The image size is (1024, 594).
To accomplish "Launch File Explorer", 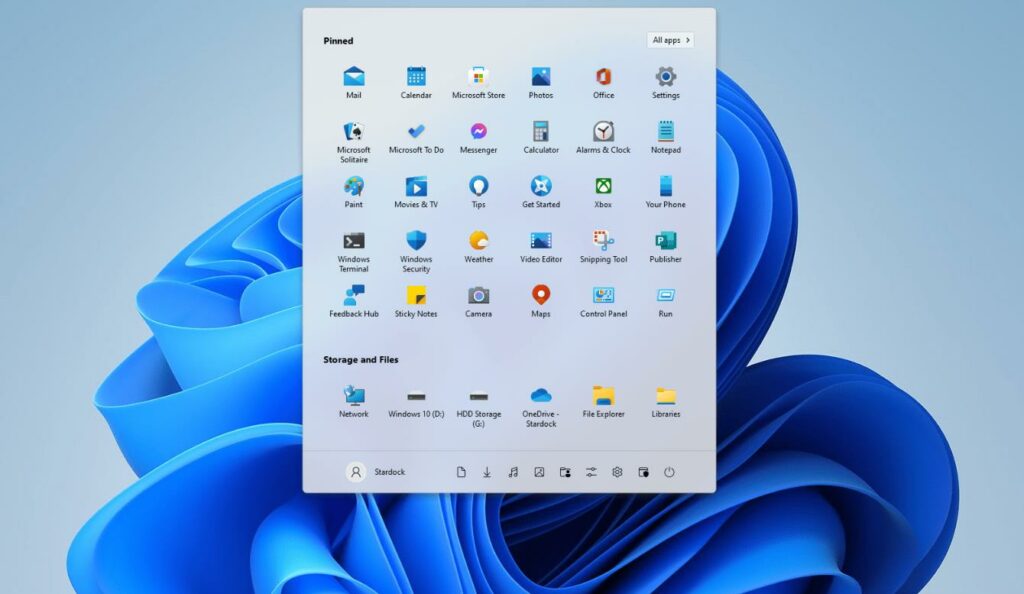I will pyautogui.click(x=603, y=402).
